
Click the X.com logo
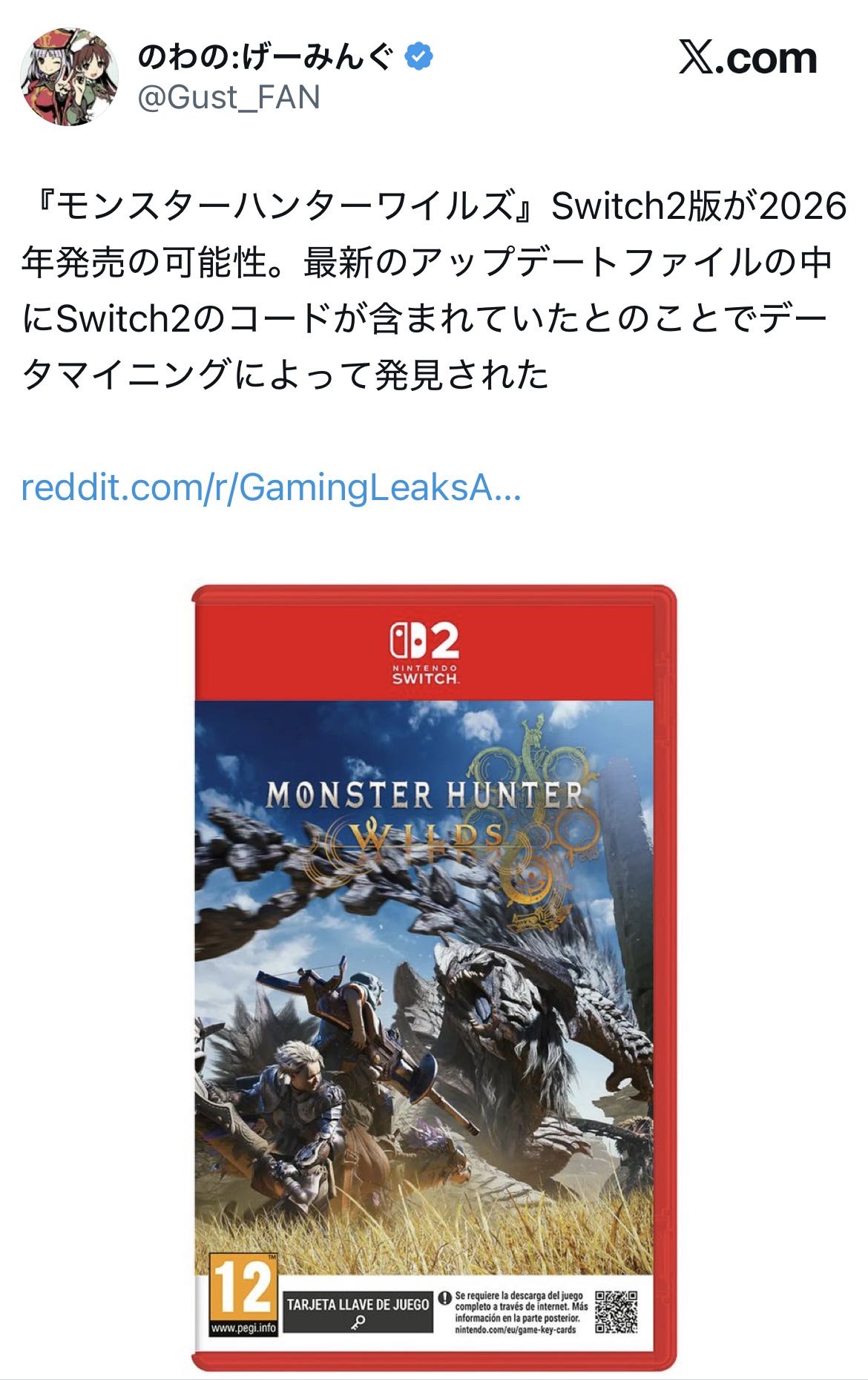click(748, 59)
